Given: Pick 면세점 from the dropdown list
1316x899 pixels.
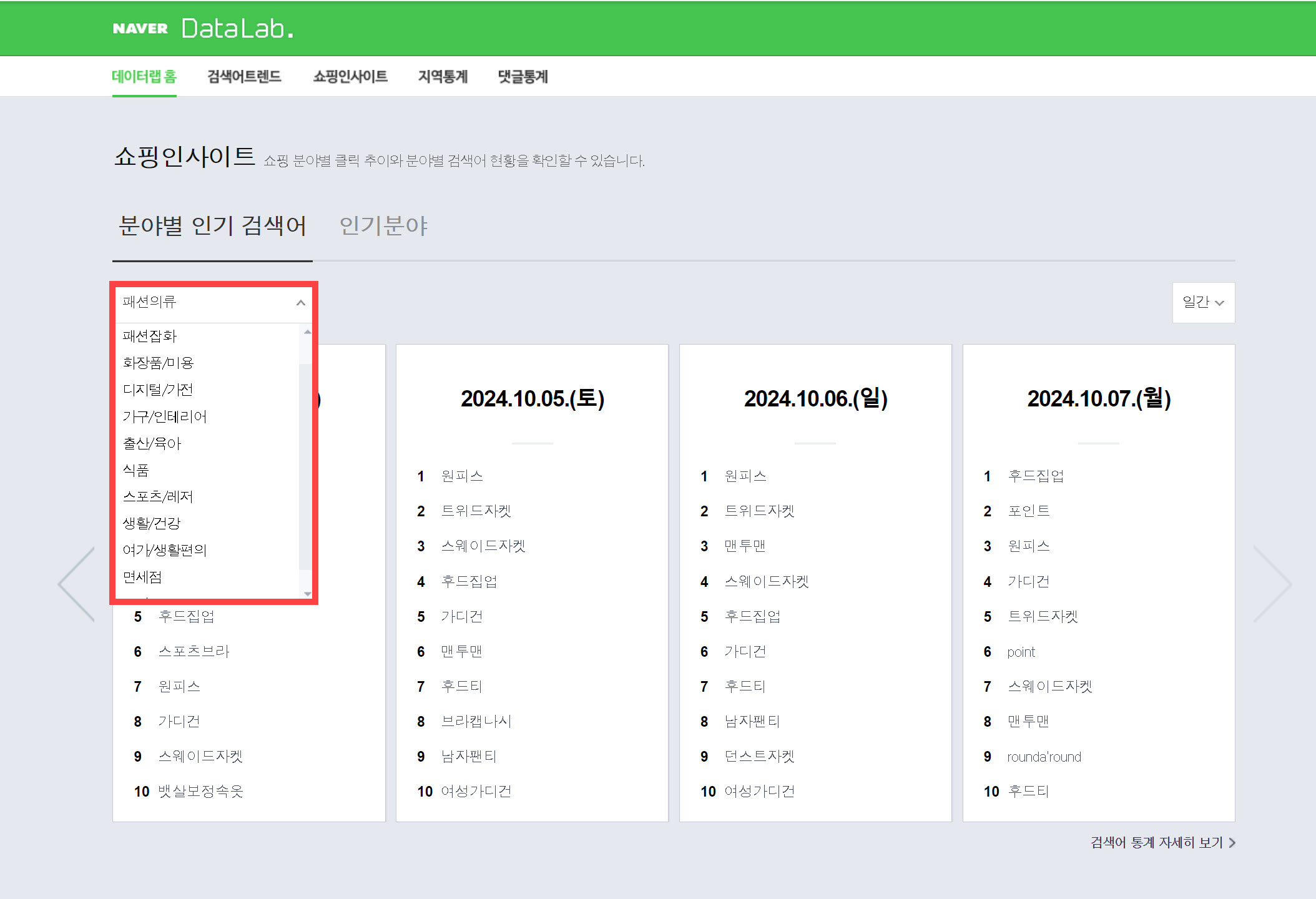Looking at the screenshot, I should point(142,577).
